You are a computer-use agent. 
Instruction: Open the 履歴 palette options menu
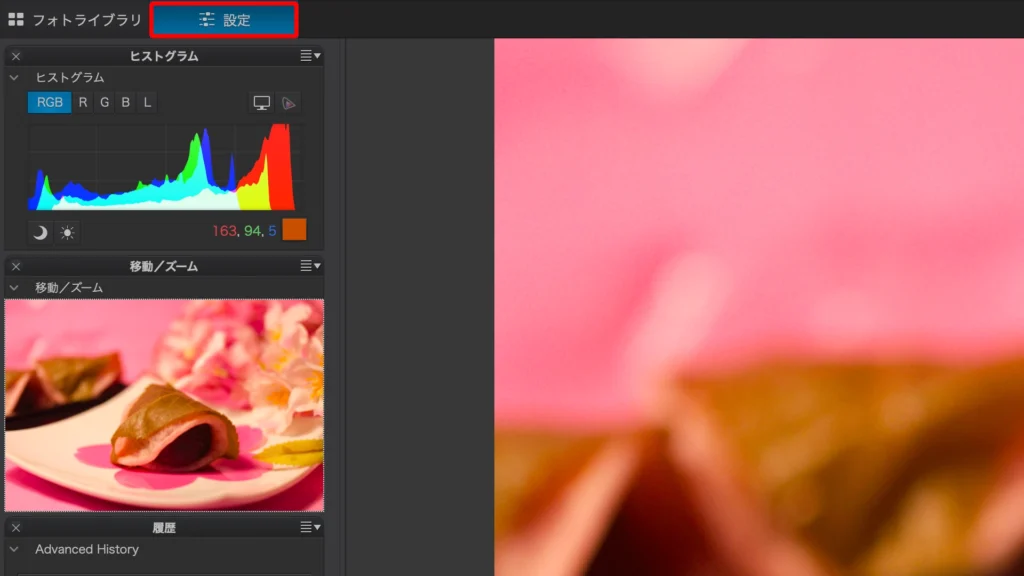[x=310, y=527]
